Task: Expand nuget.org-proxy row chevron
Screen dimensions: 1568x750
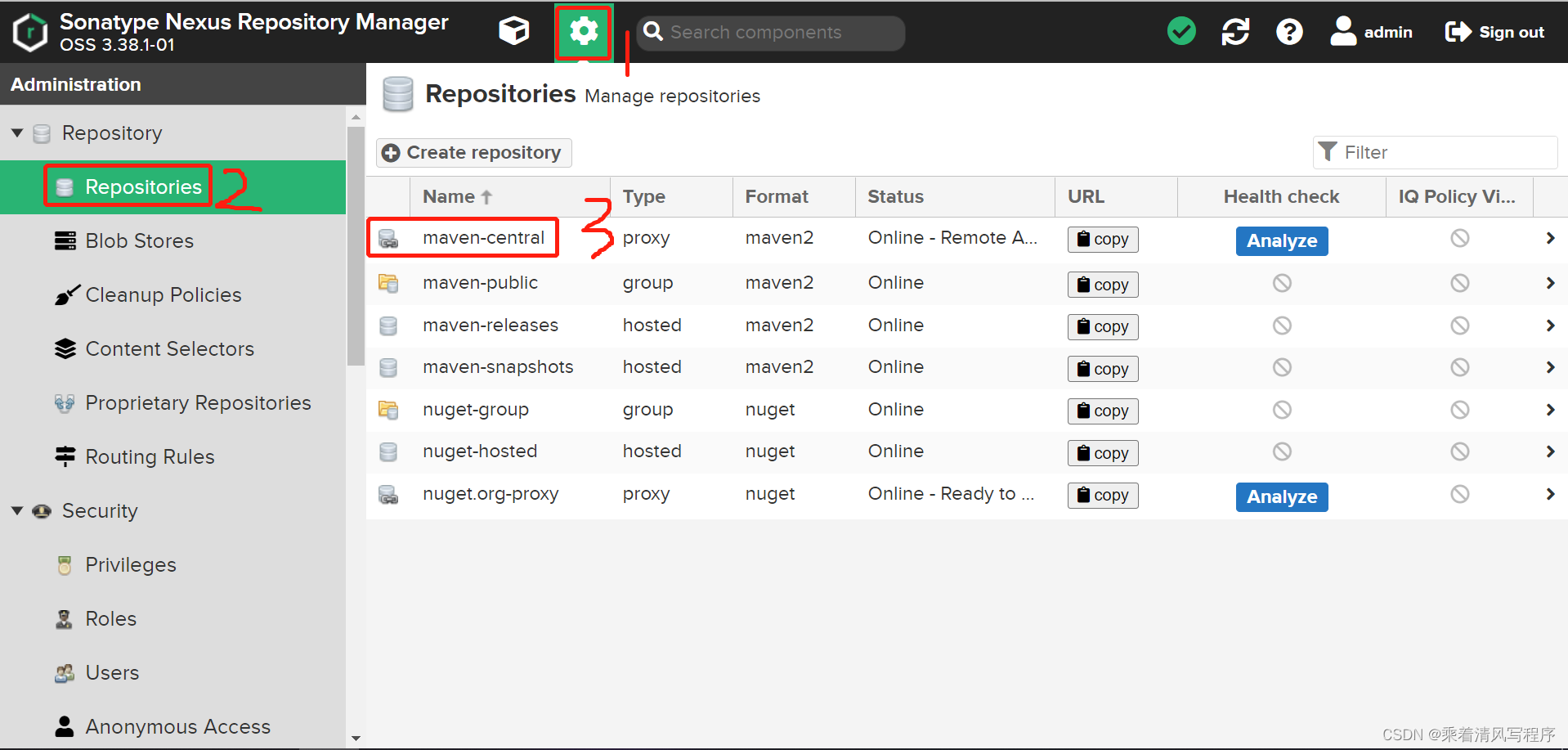Action: coord(1550,494)
